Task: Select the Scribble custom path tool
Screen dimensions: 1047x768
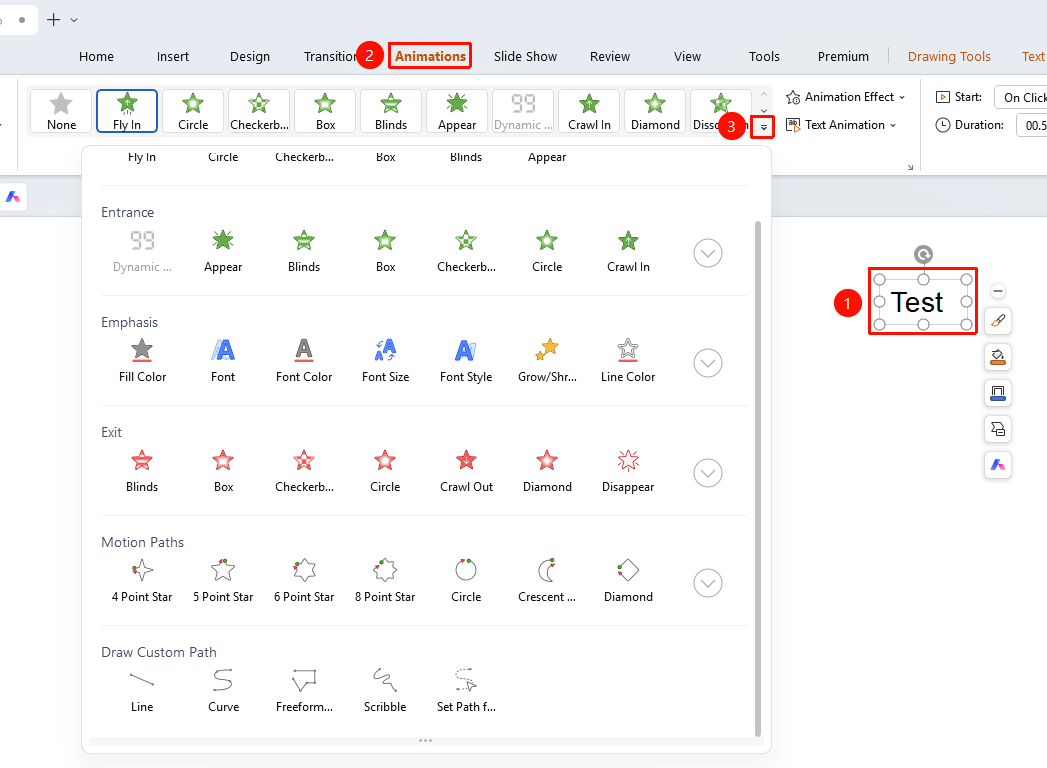Action: [385, 691]
